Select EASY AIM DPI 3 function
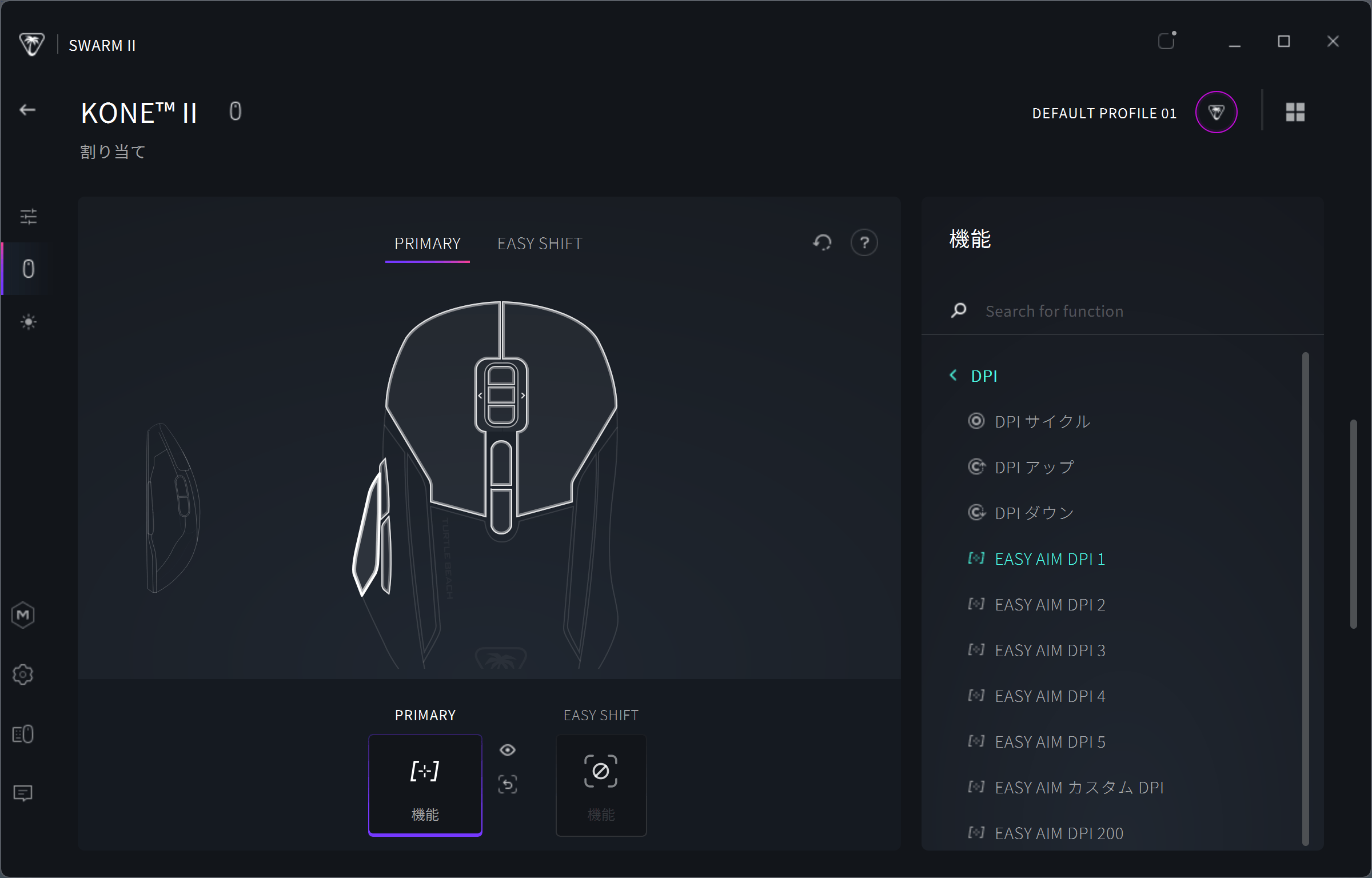 1050,650
